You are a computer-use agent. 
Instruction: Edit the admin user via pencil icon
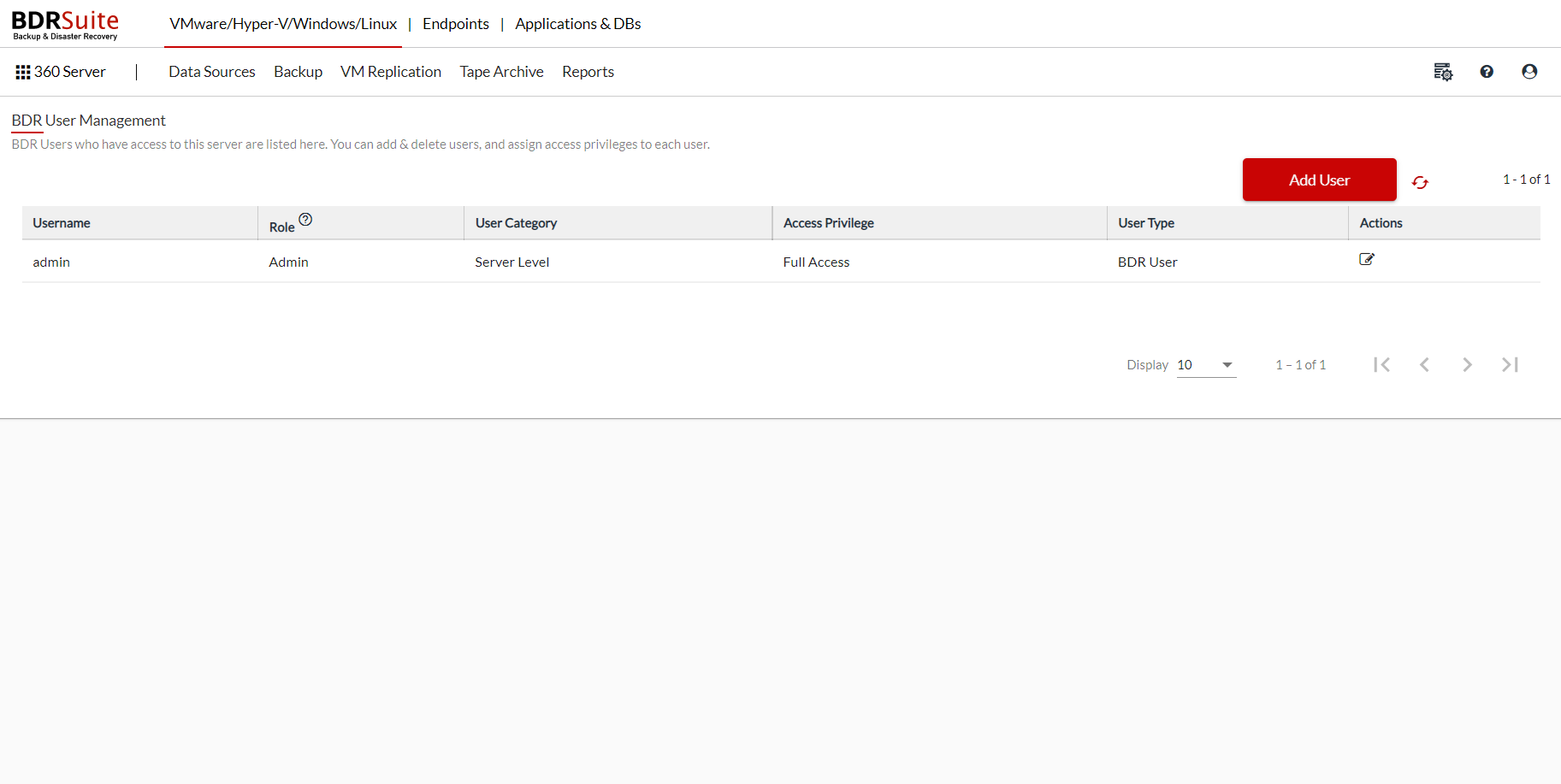(1367, 259)
